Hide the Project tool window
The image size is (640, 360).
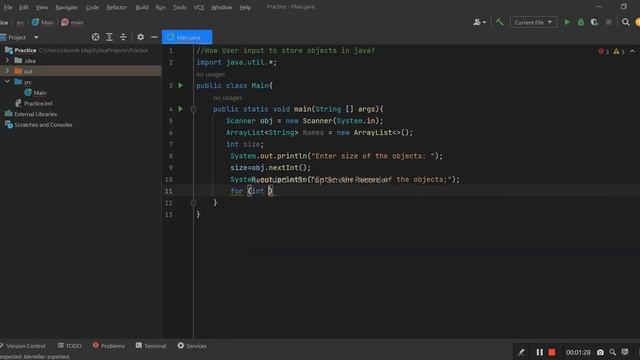pyautogui.click(x=154, y=37)
